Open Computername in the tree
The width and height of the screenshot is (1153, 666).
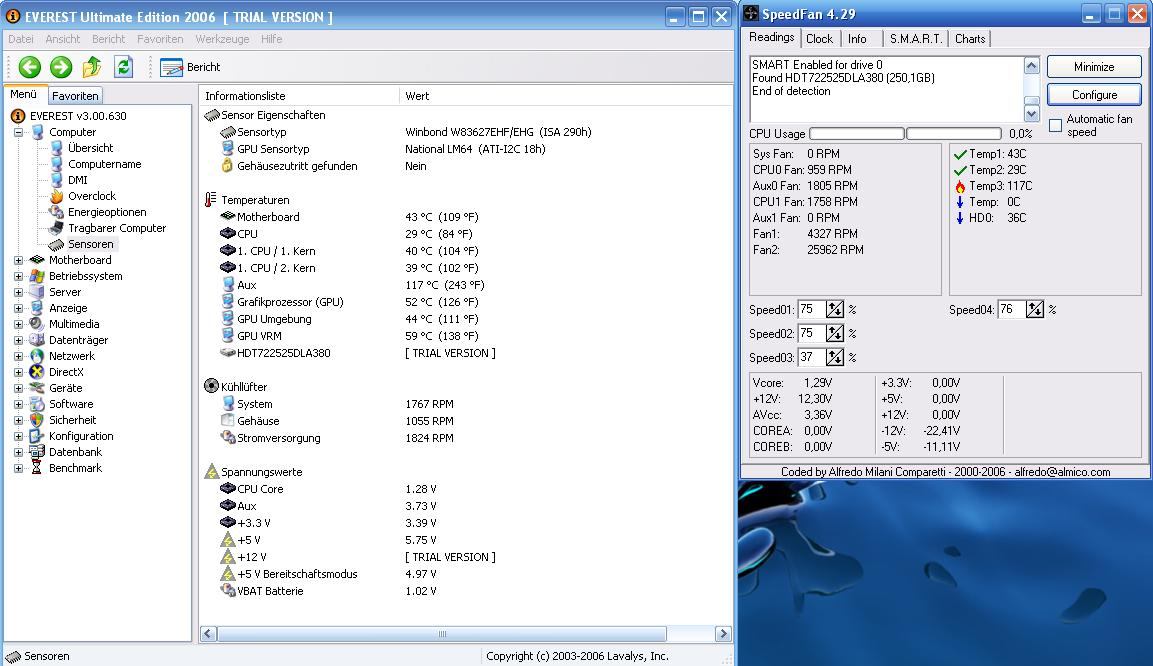104,164
